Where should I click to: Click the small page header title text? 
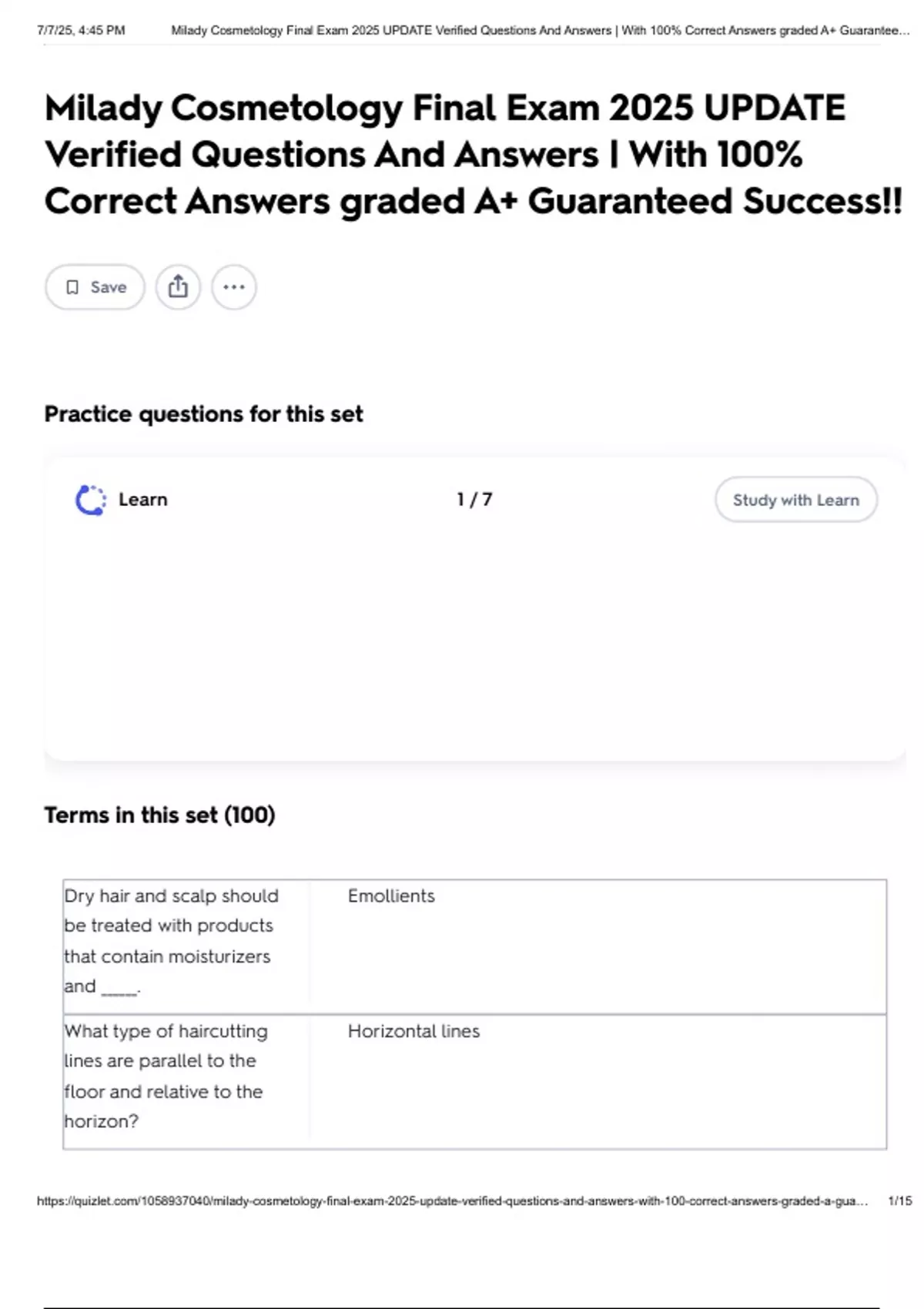[x=539, y=31]
